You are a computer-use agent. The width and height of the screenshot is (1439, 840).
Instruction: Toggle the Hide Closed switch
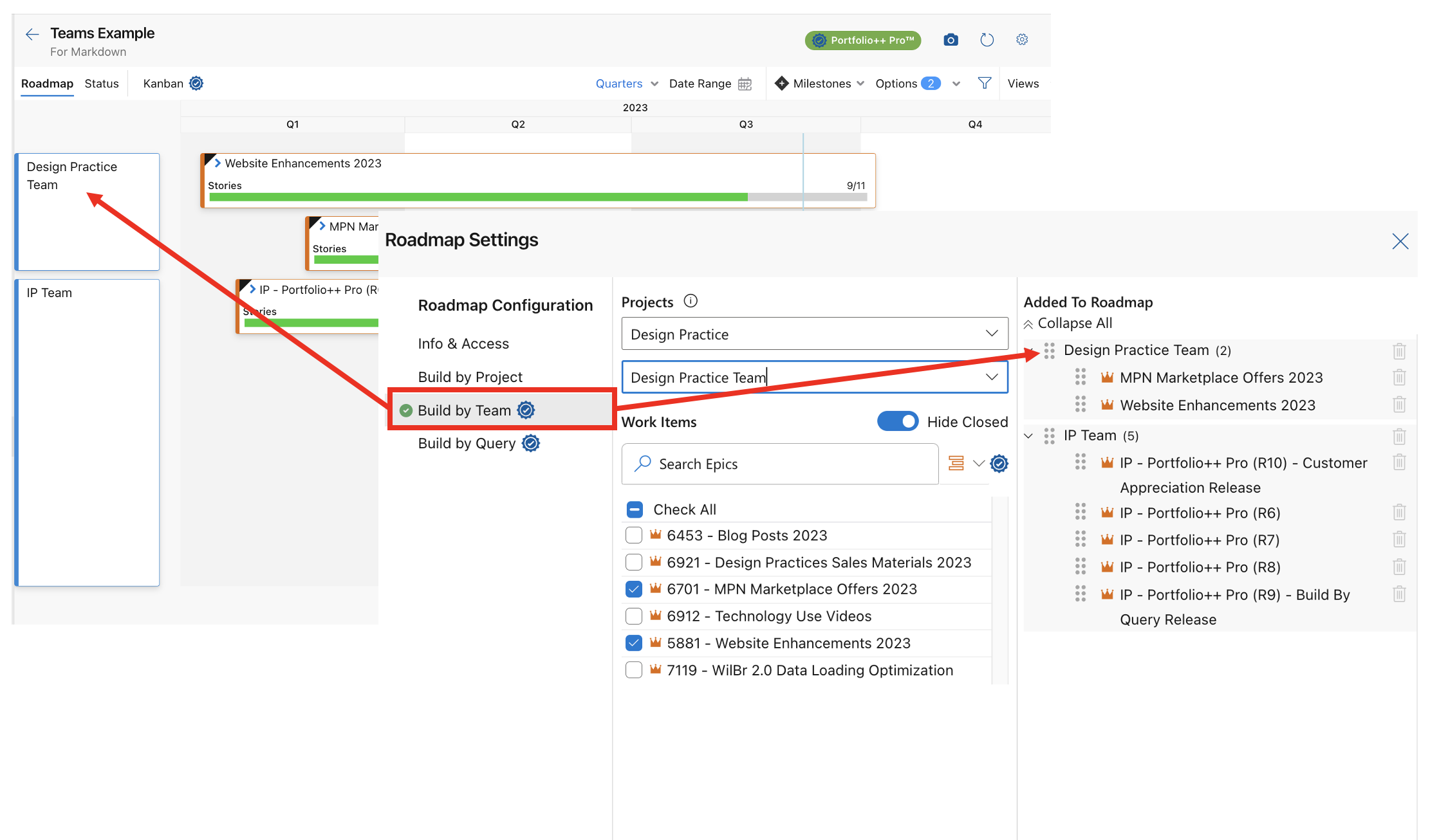pyautogui.click(x=898, y=421)
